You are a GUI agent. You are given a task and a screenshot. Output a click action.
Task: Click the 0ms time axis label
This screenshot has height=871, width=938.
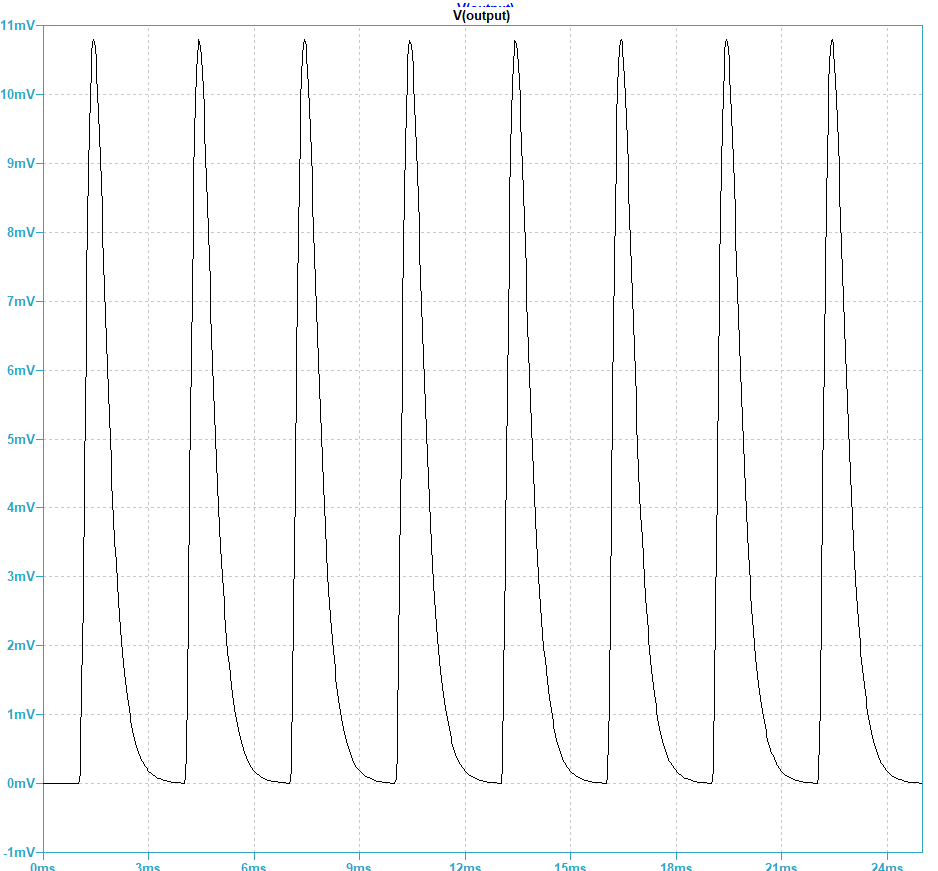[x=43, y=866]
